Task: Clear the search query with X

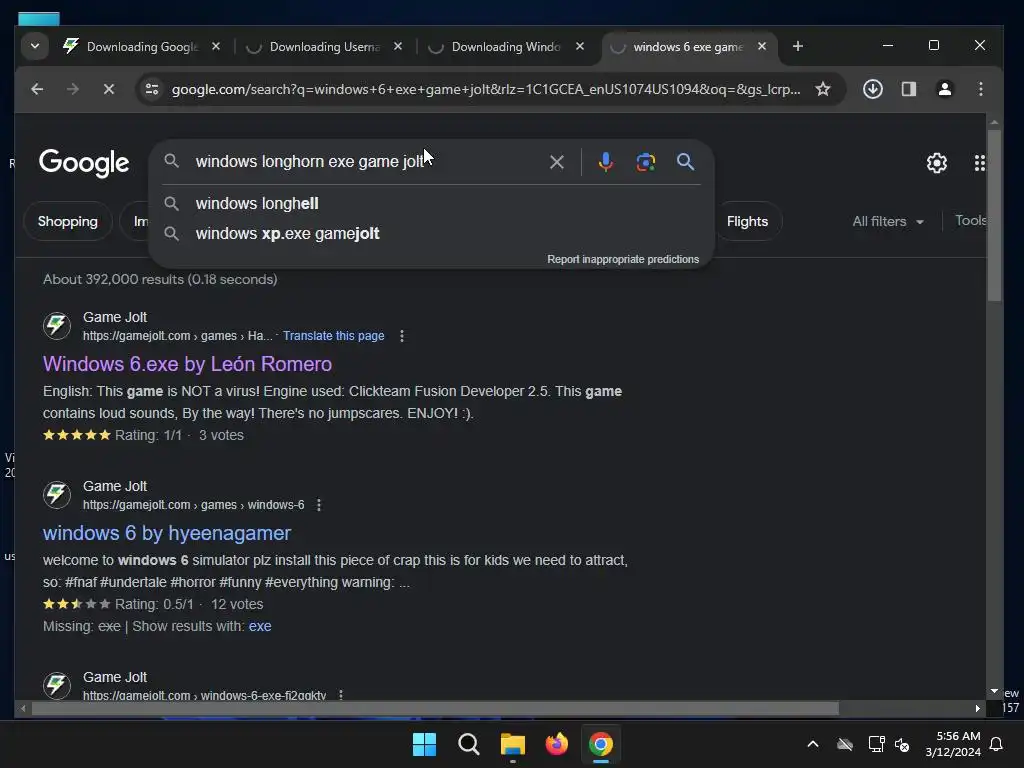Action: [x=556, y=162]
